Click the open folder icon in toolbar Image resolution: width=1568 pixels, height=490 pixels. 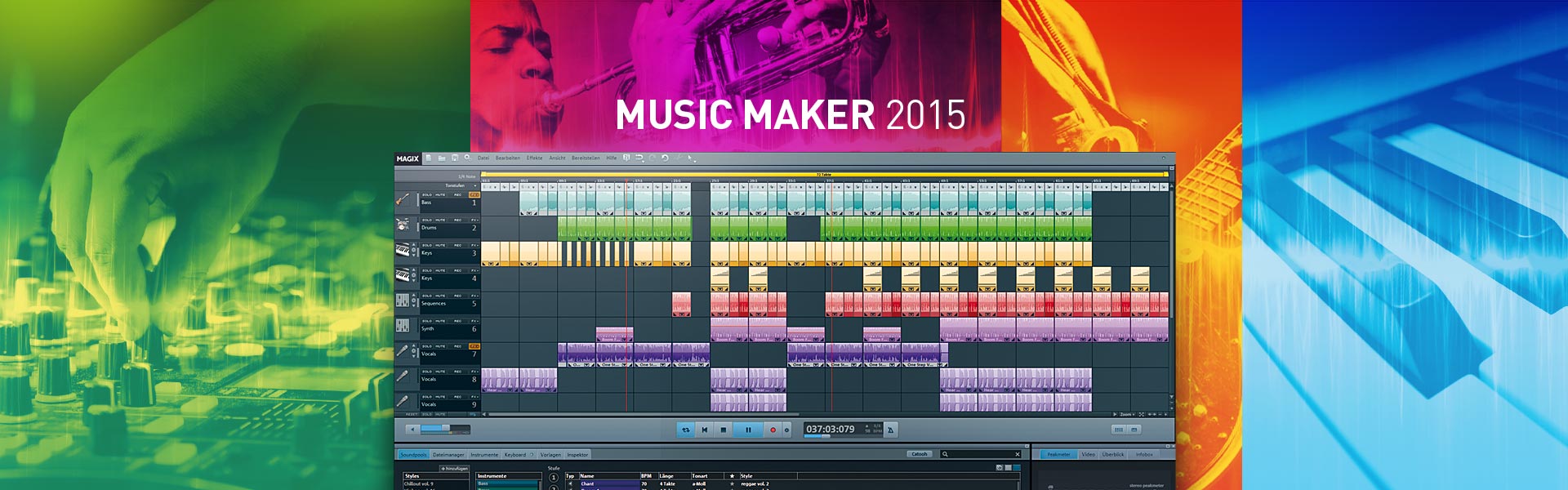pyautogui.click(x=442, y=158)
